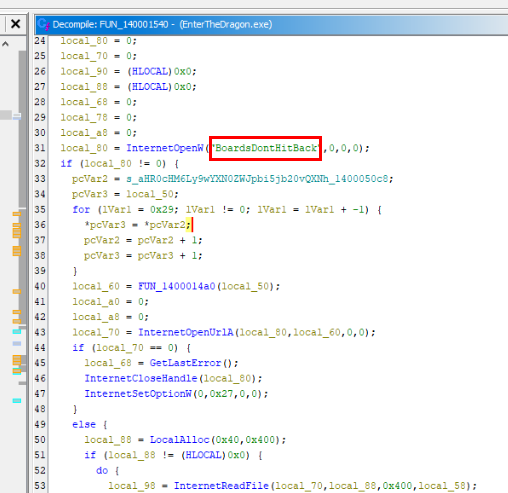Click InternetReadFile on line 53

click(x=221, y=486)
